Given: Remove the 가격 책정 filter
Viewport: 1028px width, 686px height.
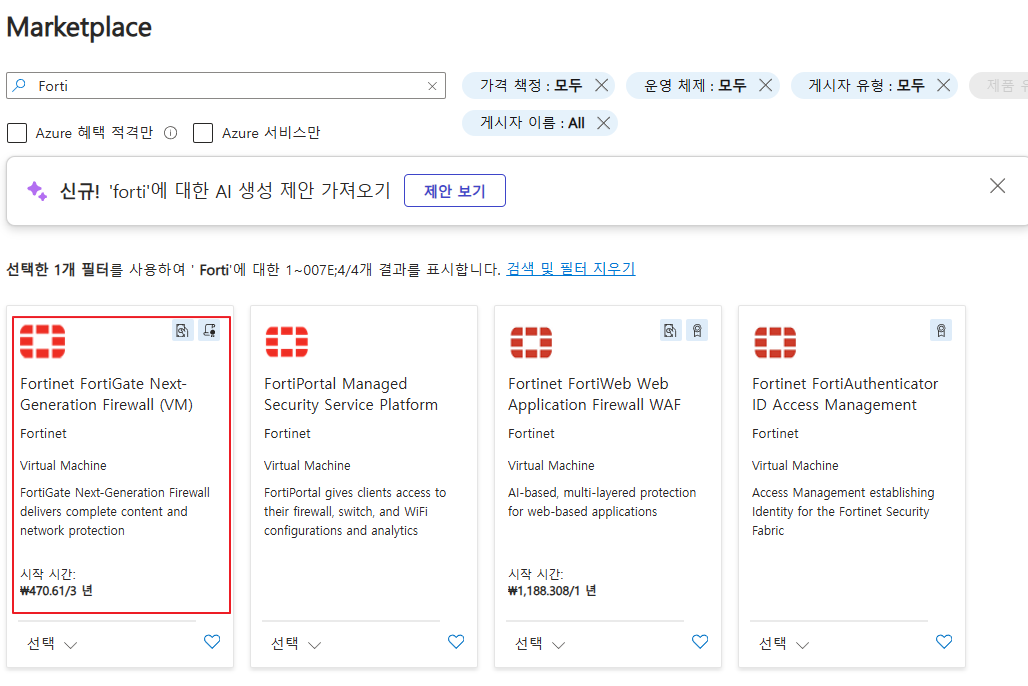Looking at the screenshot, I should pyautogui.click(x=601, y=85).
